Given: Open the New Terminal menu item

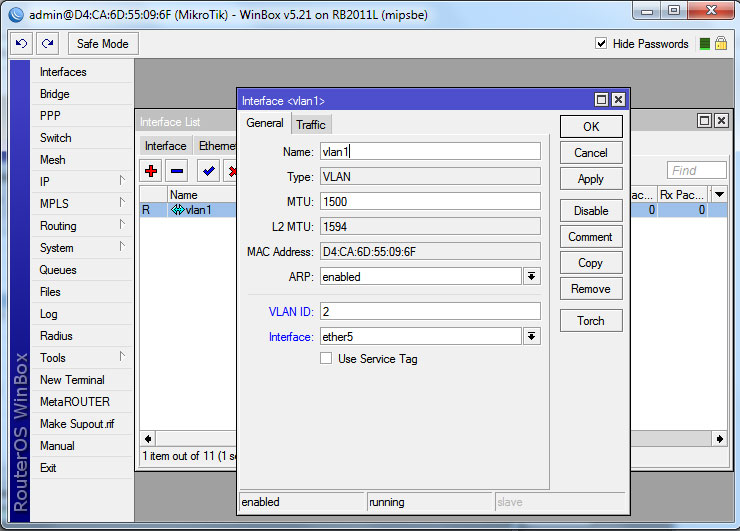Looking at the screenshot, I should (x=71, y=380).
